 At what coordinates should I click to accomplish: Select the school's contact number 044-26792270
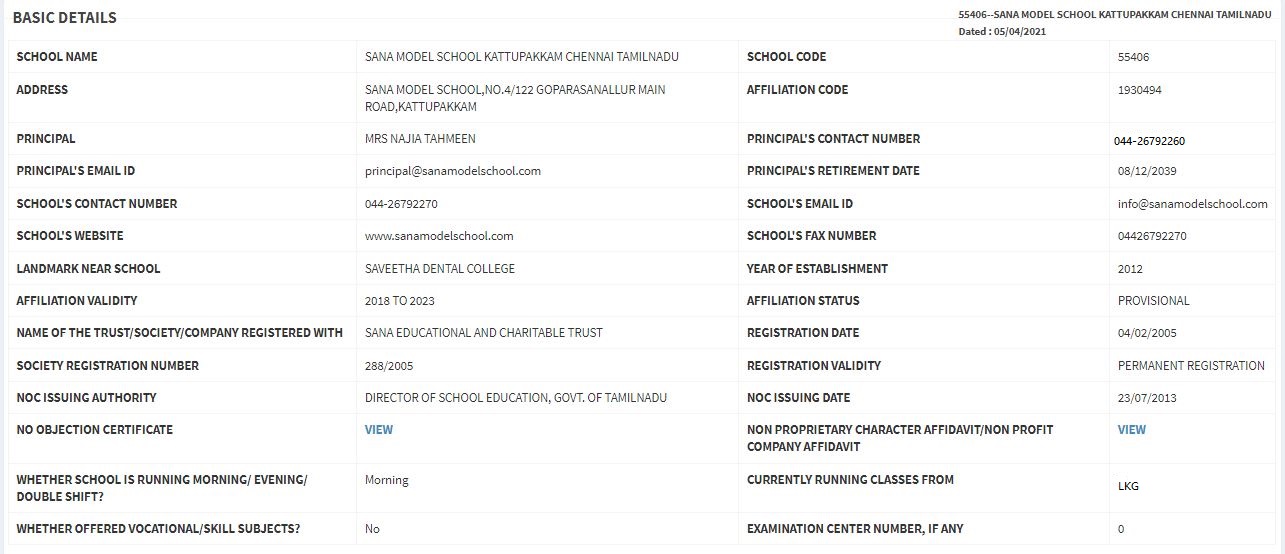pos(402,204)
